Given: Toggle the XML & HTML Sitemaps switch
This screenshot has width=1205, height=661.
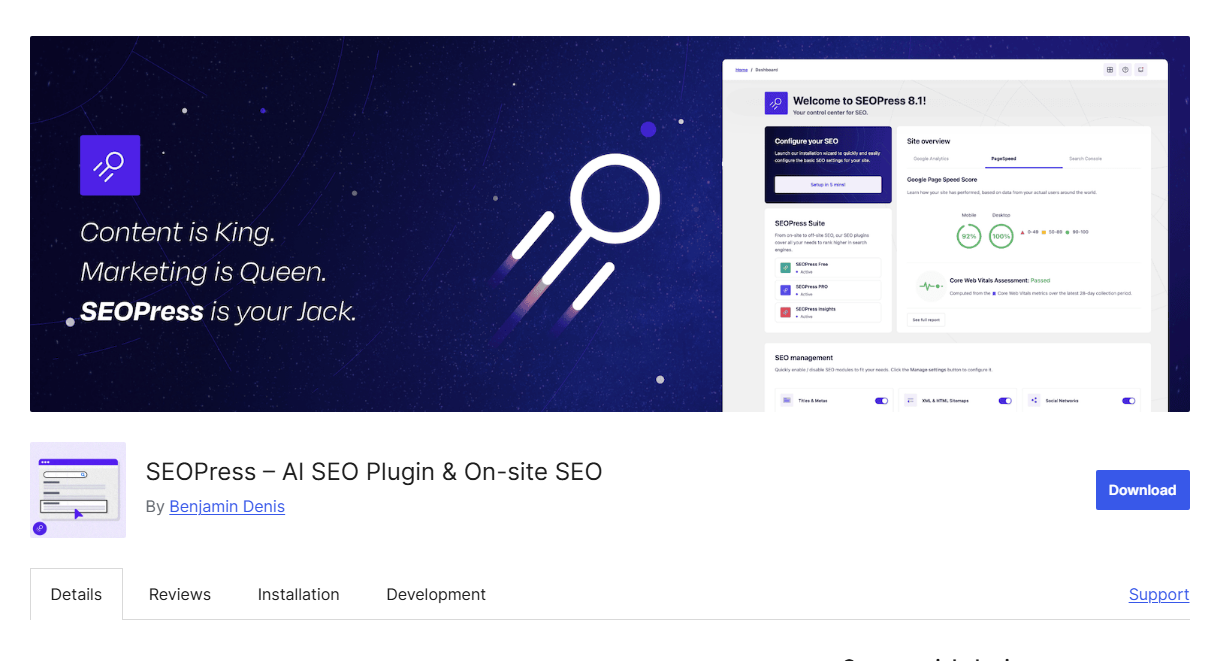Looking at the screenshot, I should click(1005, 400).
